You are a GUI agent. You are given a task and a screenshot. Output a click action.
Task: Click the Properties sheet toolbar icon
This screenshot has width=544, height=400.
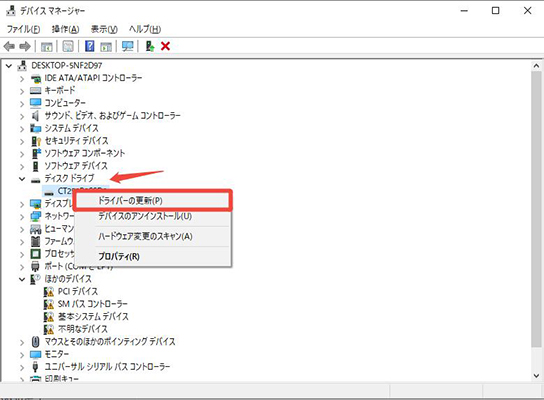68,46
